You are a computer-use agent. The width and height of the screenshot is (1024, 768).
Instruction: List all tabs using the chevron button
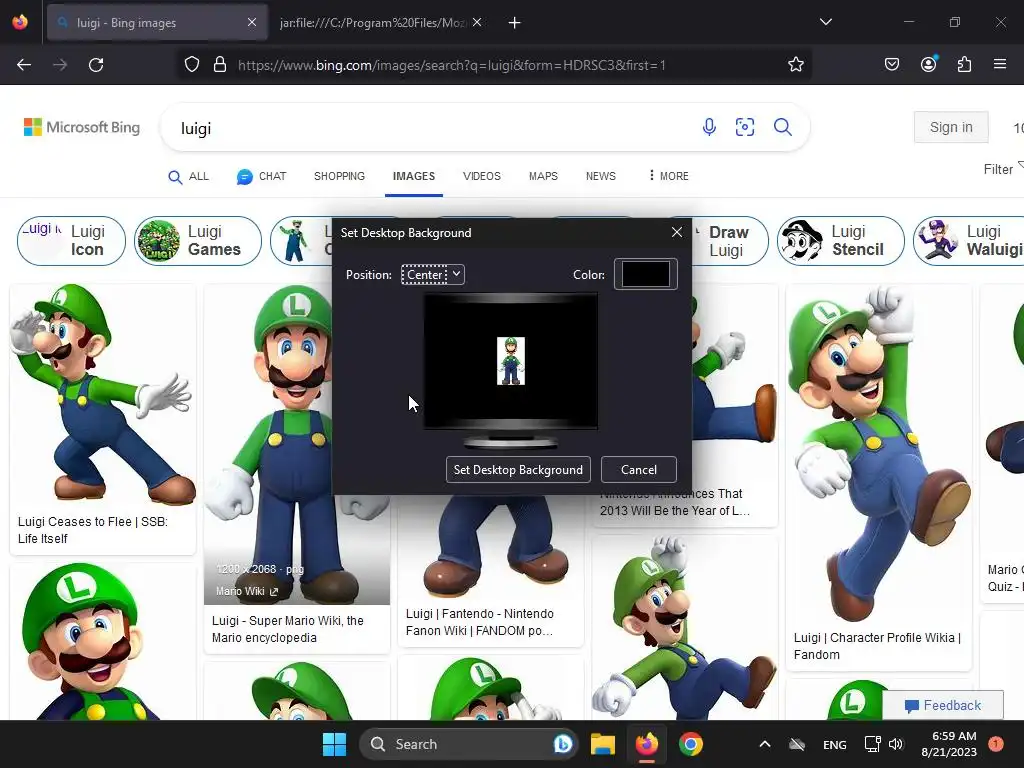tap(825, 22)
